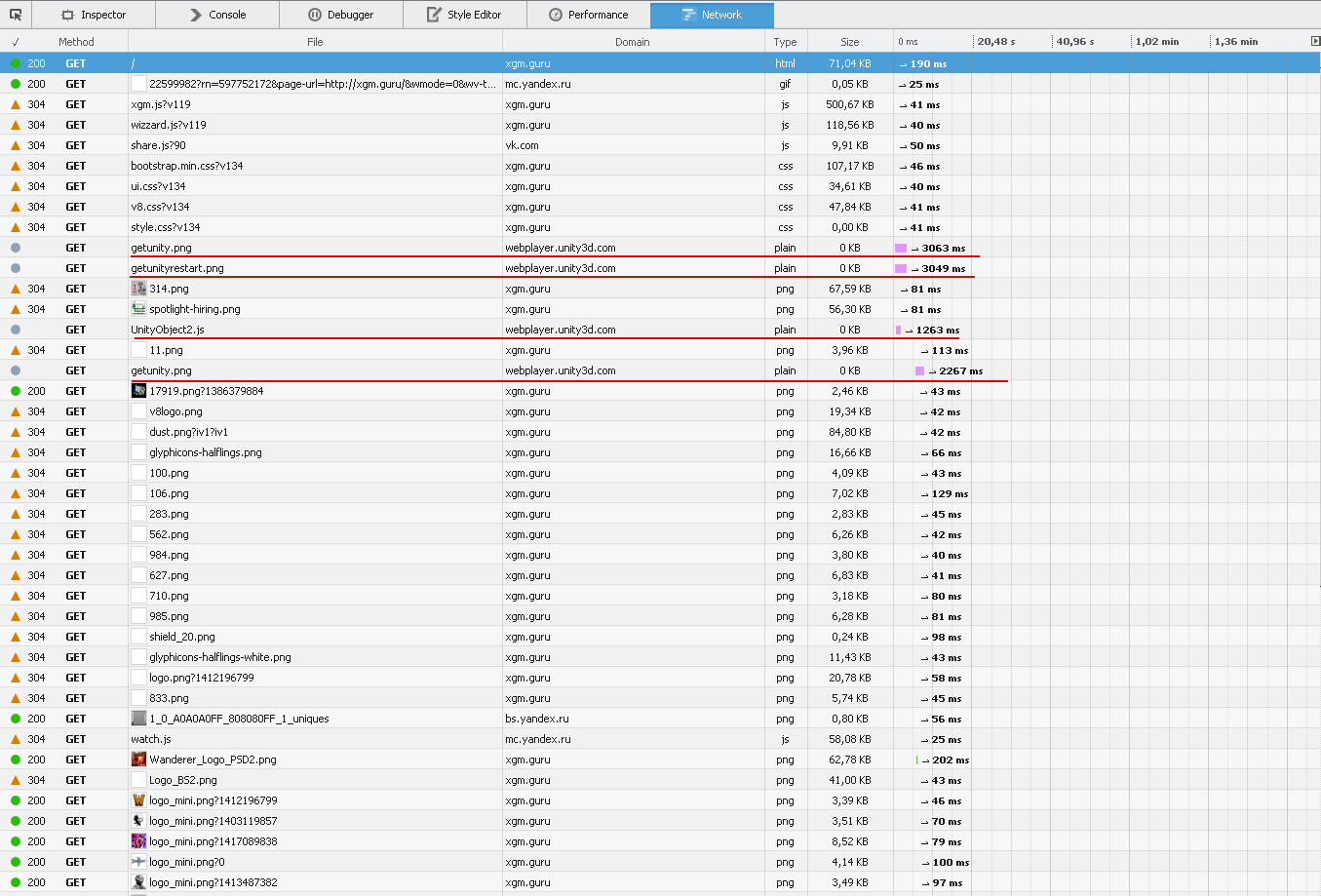The image size is (1321, 896).
Task: Select the glyphicons-halflings-white.png file name
Action: pyautogui.click(x=220, y=657)
